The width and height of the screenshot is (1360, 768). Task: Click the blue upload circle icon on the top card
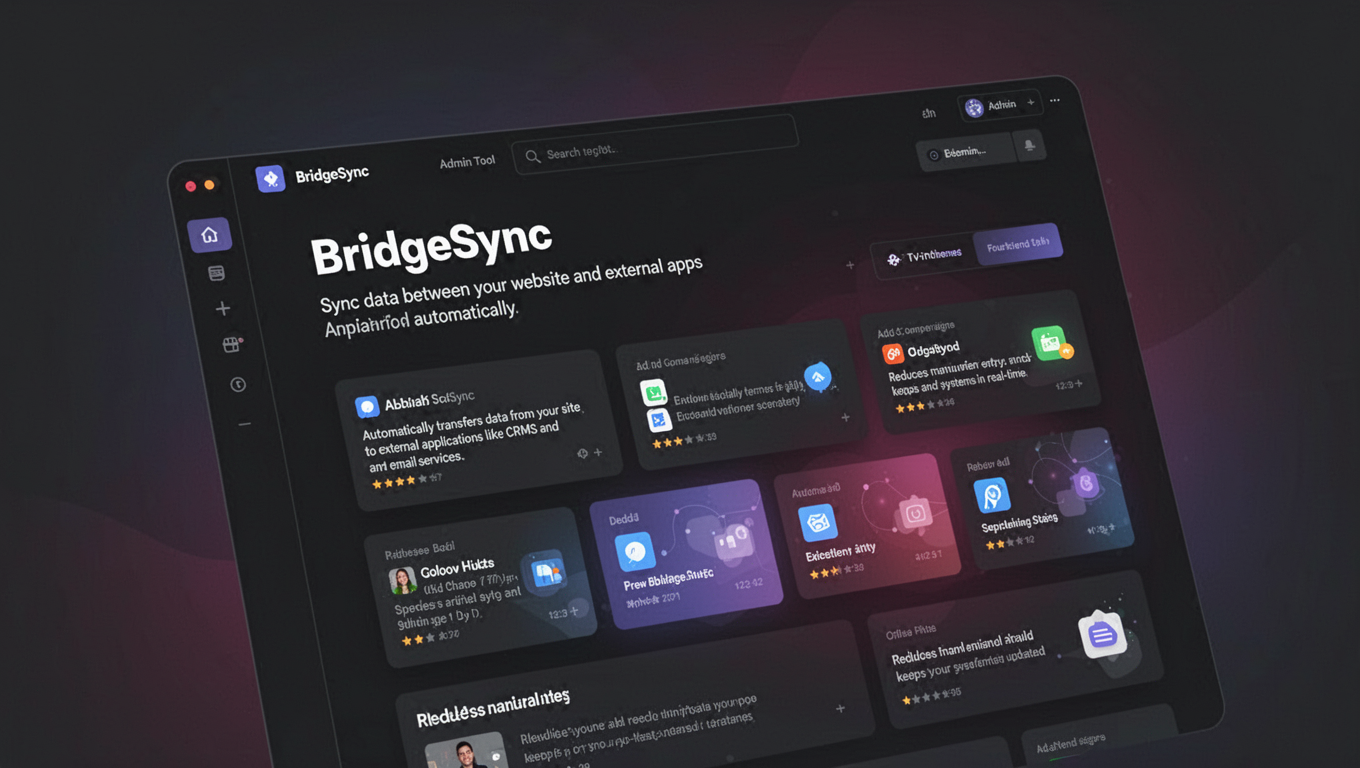(817, 377)
